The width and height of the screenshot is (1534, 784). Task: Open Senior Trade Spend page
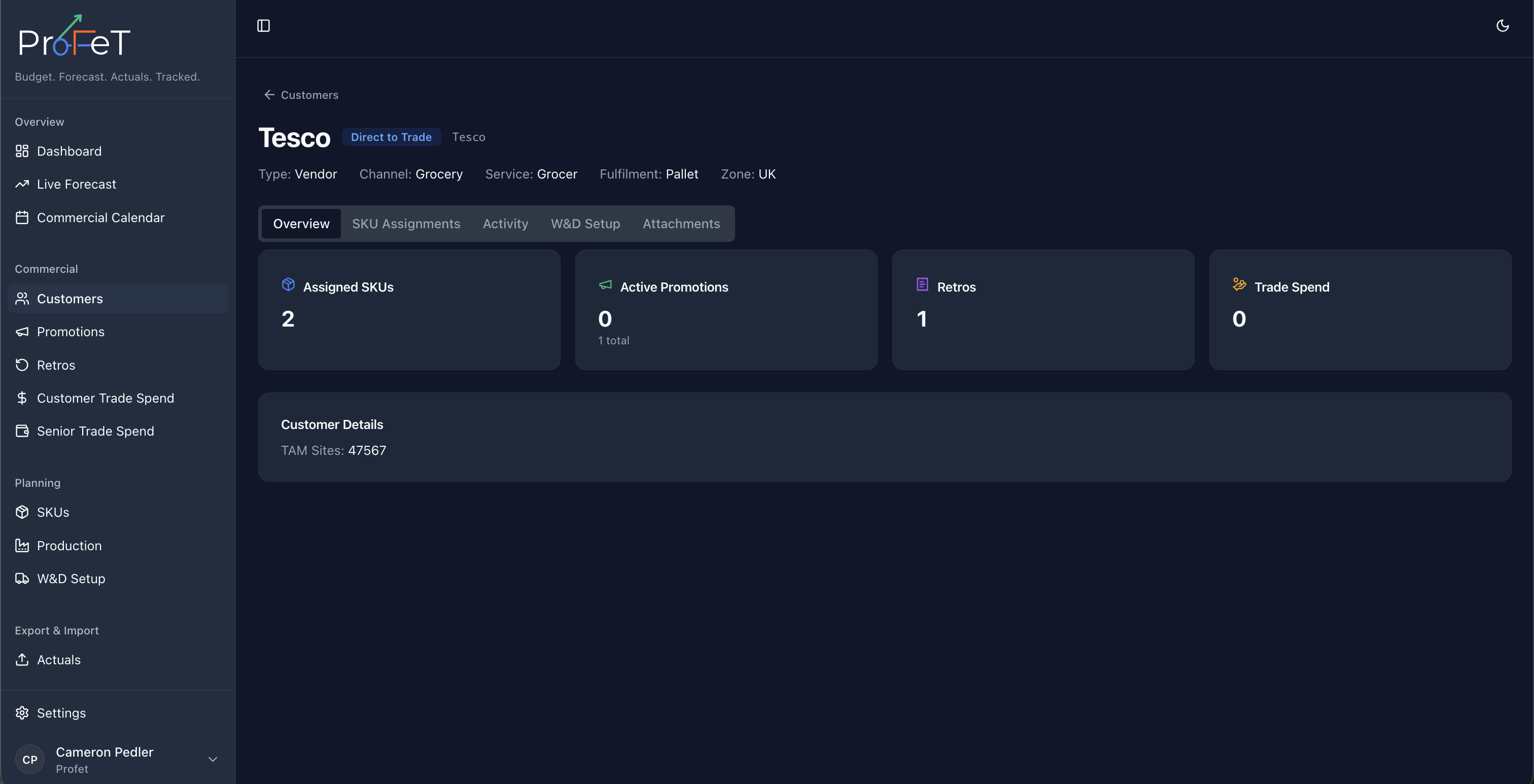pos(118,431)
